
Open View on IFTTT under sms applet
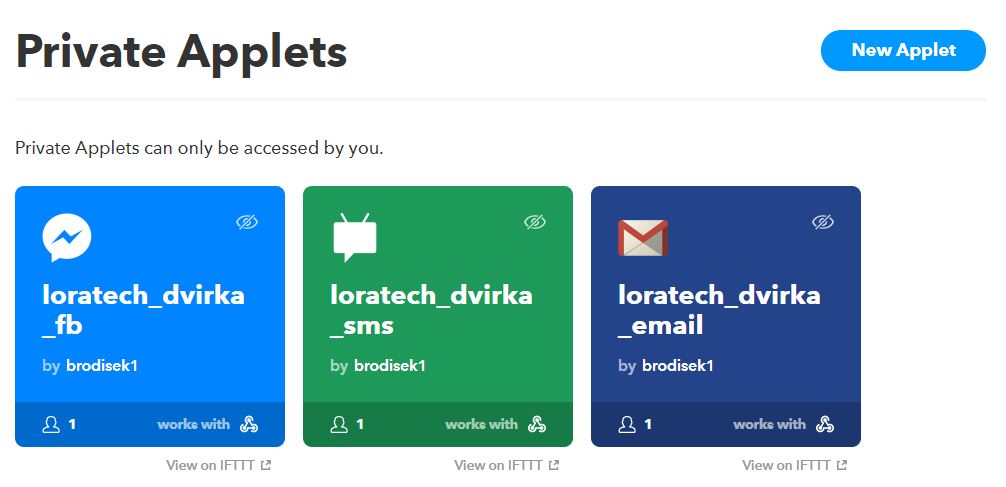(x=507, y=465)
